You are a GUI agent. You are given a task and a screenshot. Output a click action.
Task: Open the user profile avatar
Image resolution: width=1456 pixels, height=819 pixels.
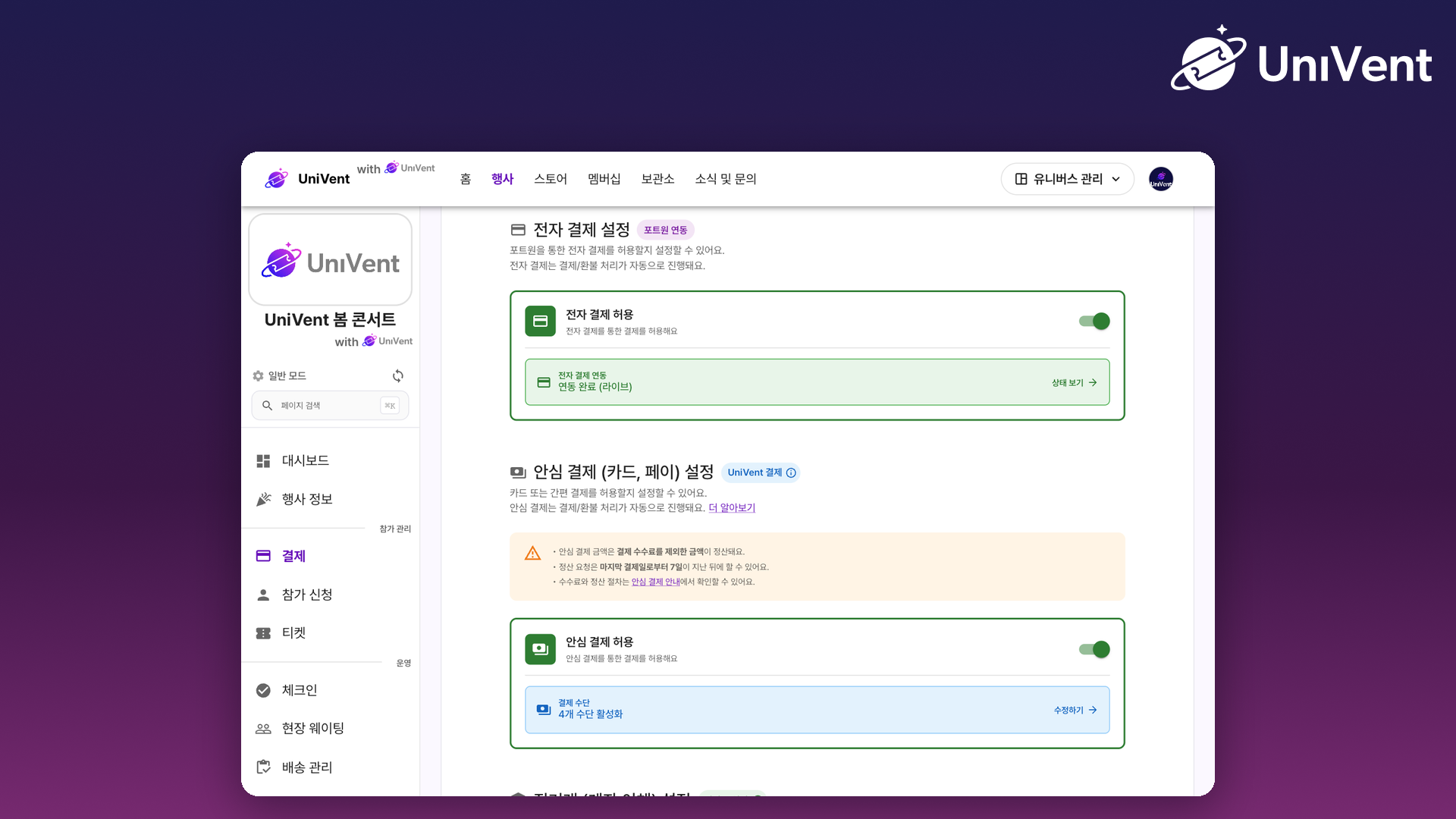pos(1161,179)
